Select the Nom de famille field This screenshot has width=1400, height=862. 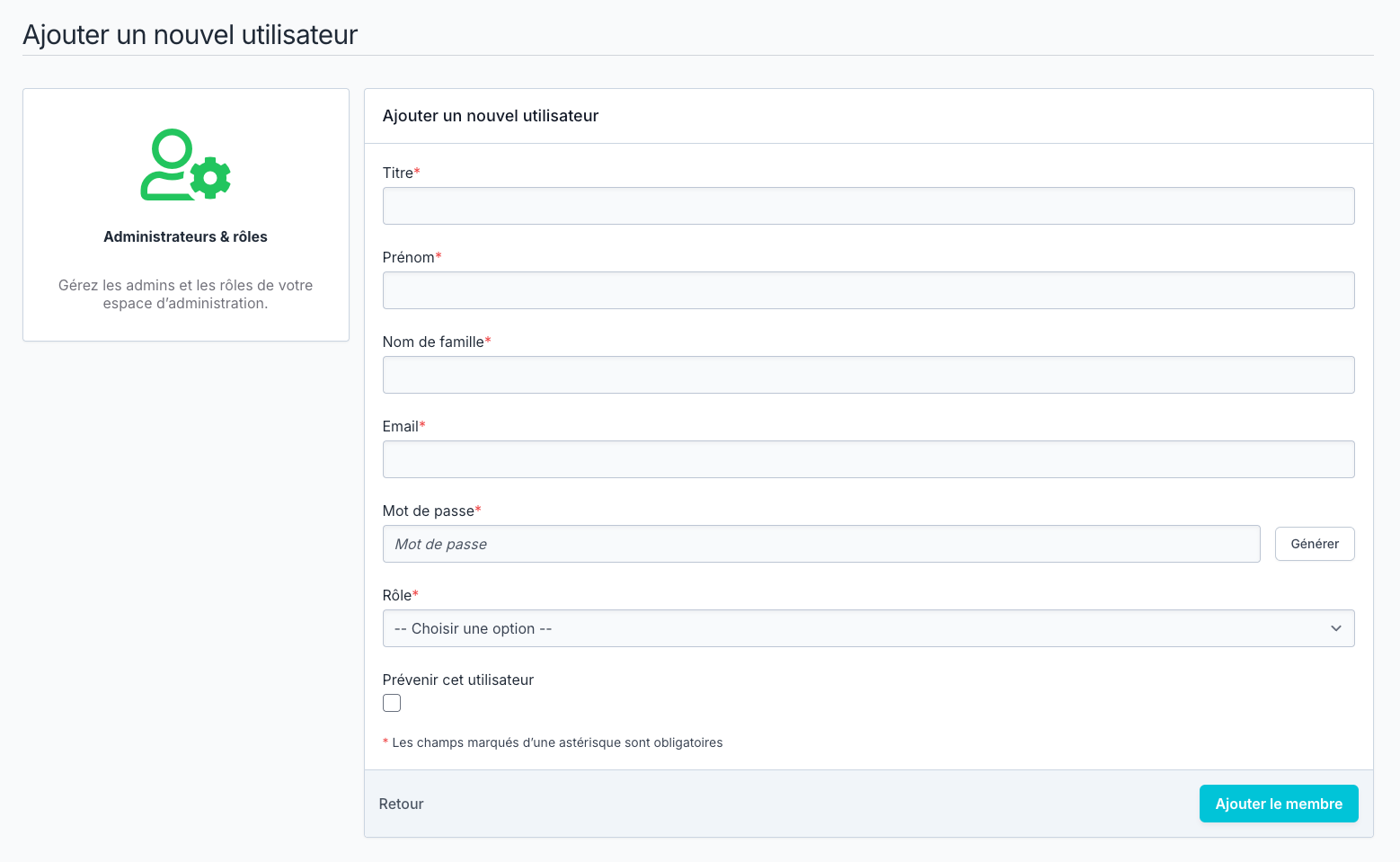tap(868, 375)
